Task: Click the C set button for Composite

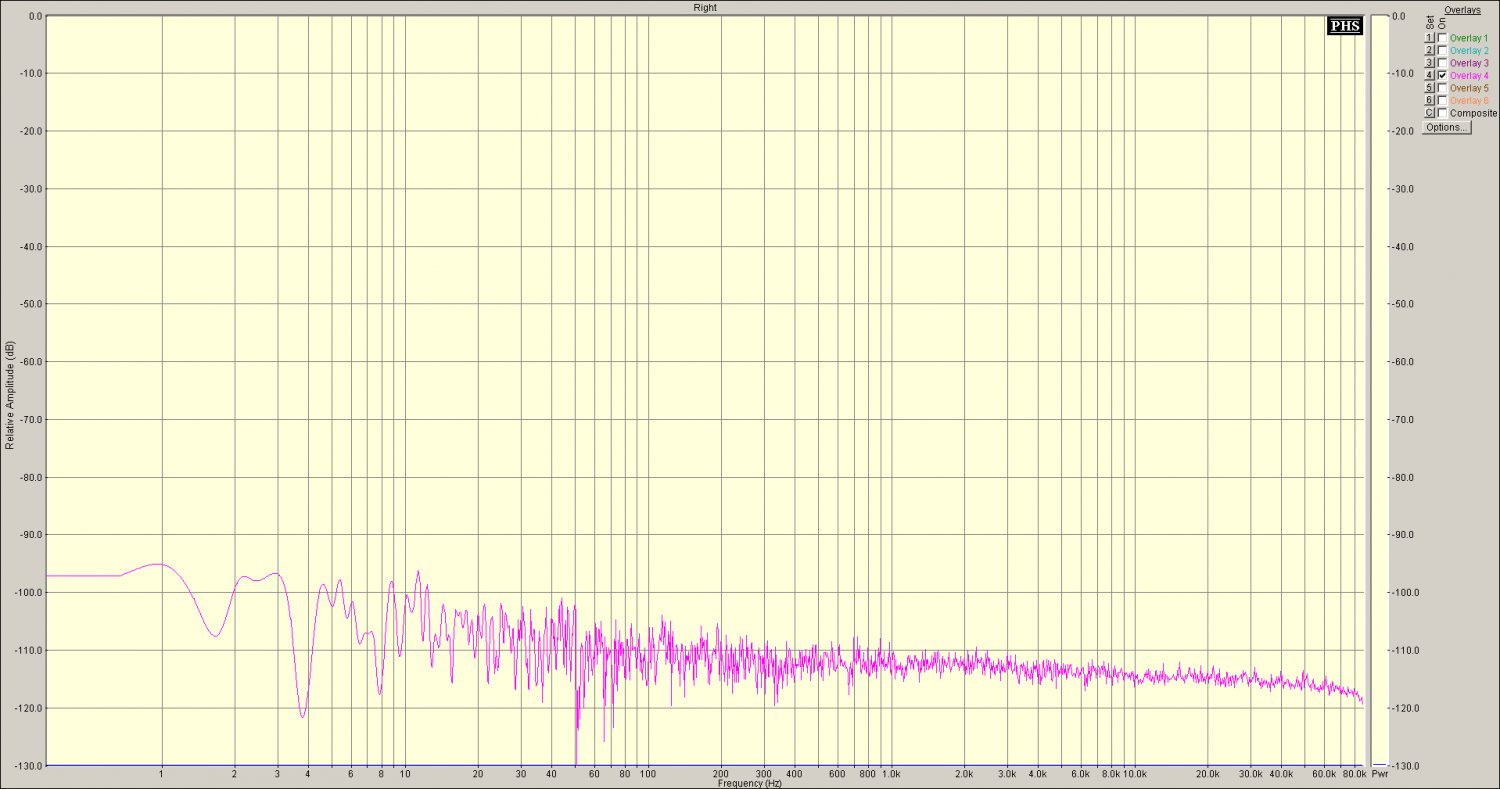Action: coord(1429,113)
